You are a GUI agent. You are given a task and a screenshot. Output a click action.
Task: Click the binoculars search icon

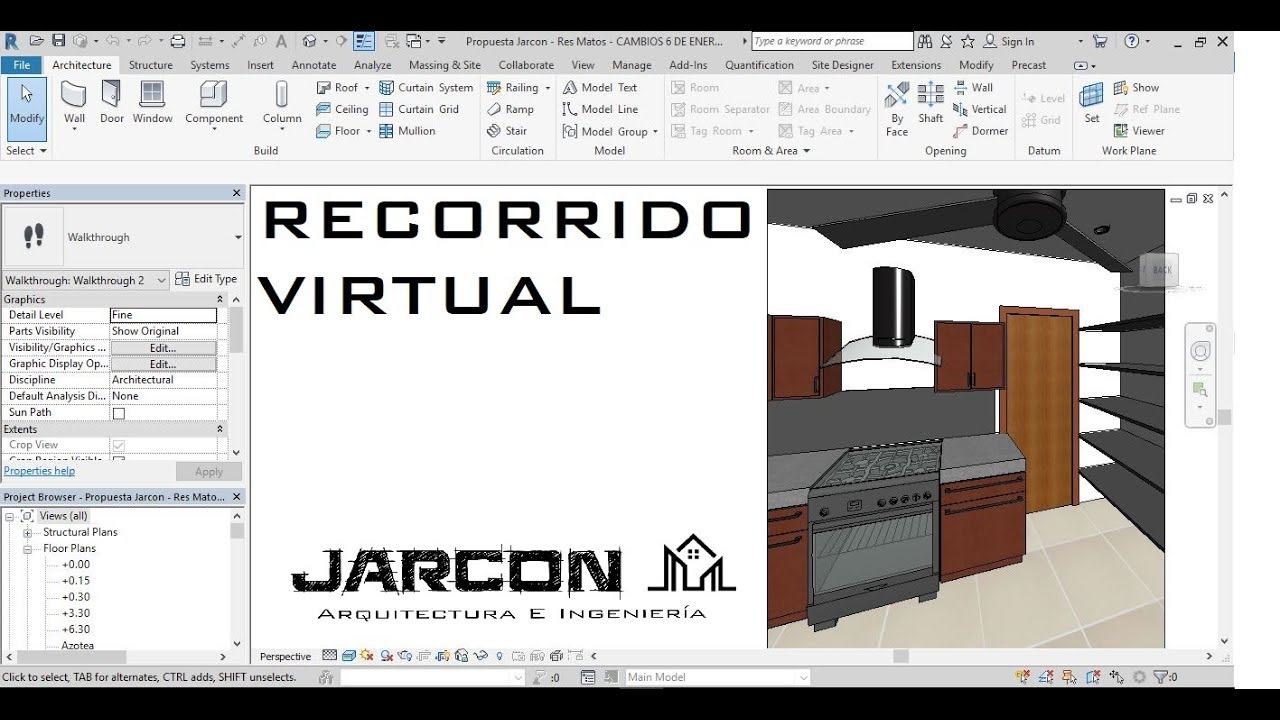pyautogui.click(x=925, y=41)
